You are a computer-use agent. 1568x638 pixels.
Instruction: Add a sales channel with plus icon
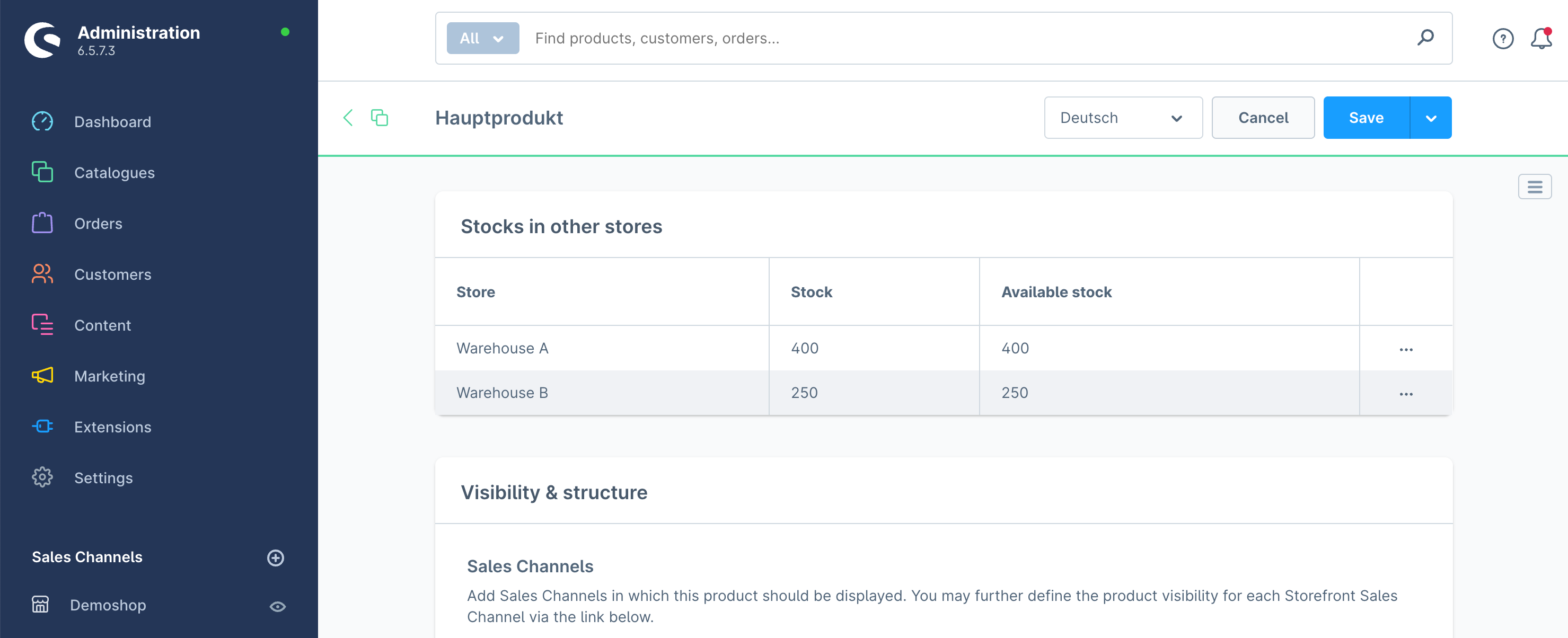276,557
